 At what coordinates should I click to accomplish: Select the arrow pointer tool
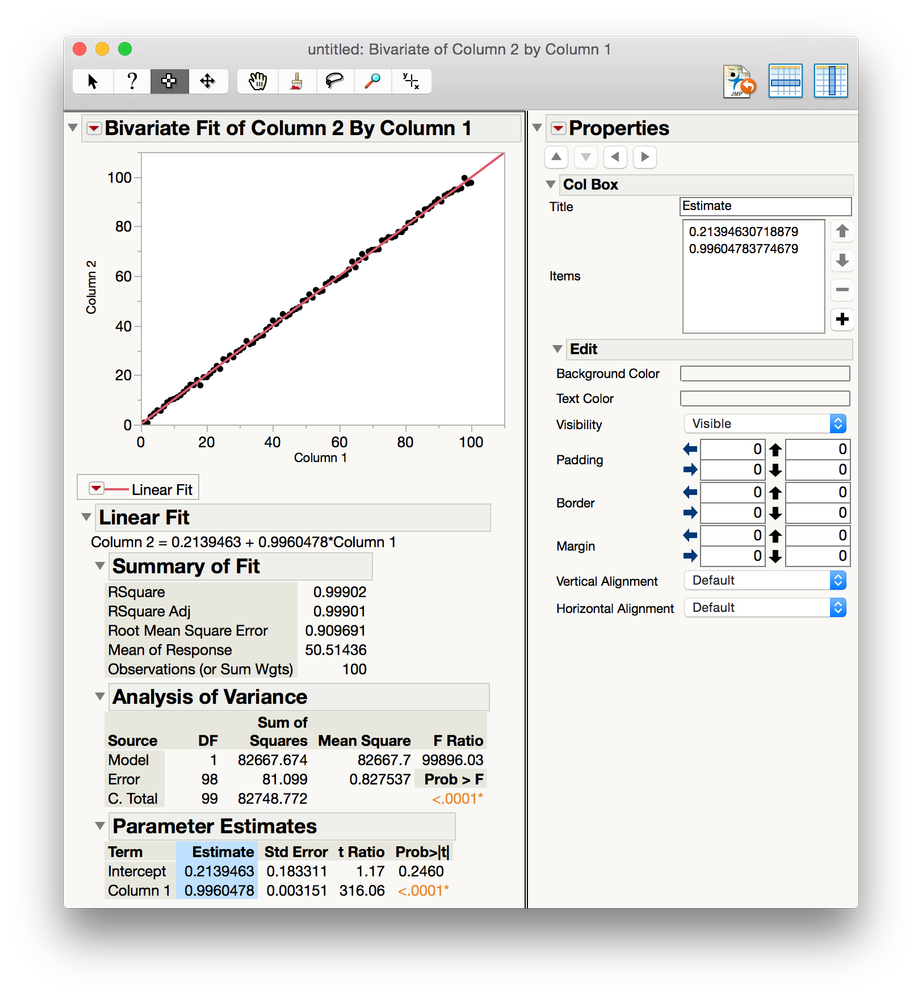(x=93, y=82)
